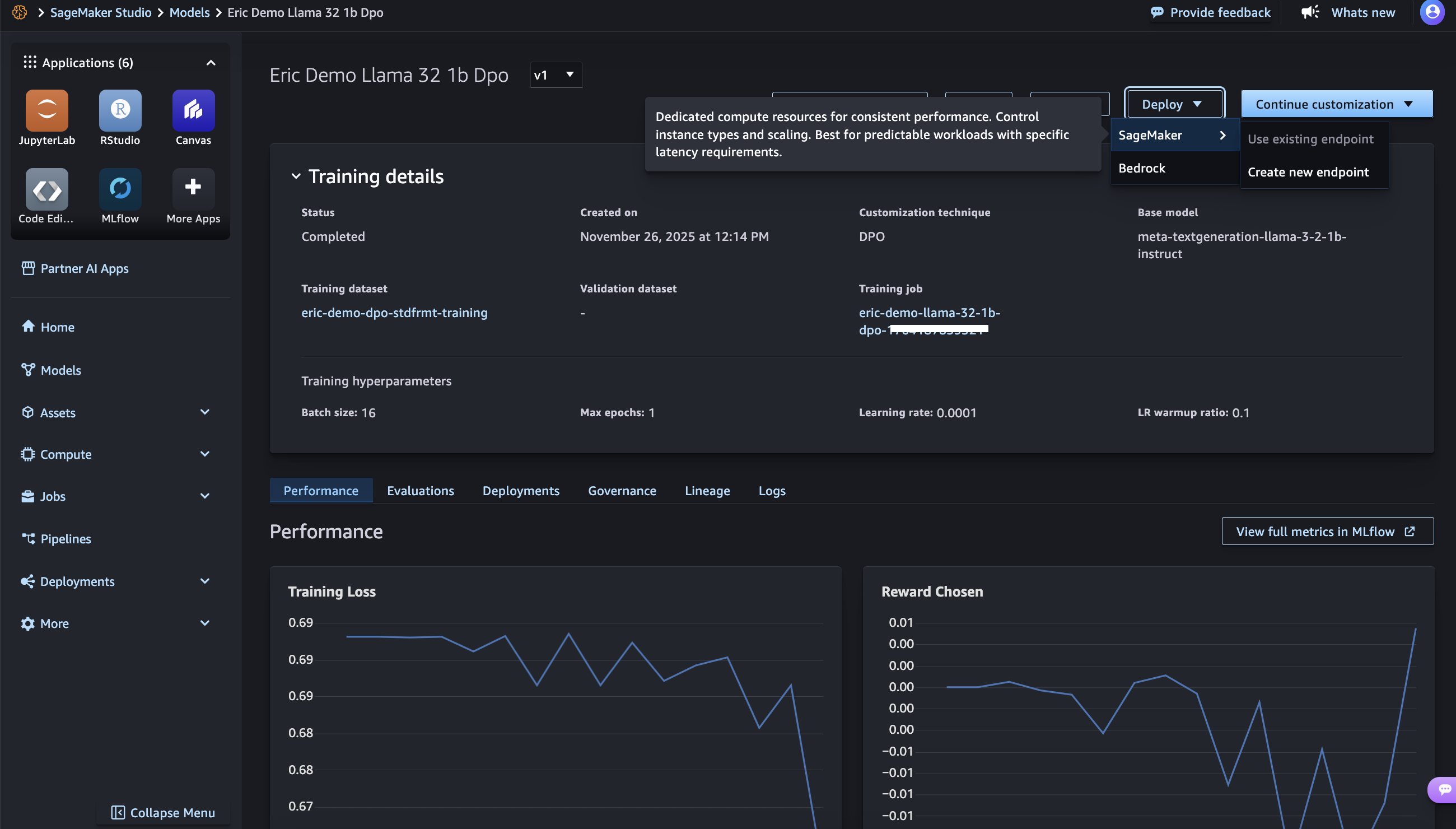Viewport: 1456px width, 829px height.
Task: Click the SageMaker logo icon
Action: [x=20, y=12]
